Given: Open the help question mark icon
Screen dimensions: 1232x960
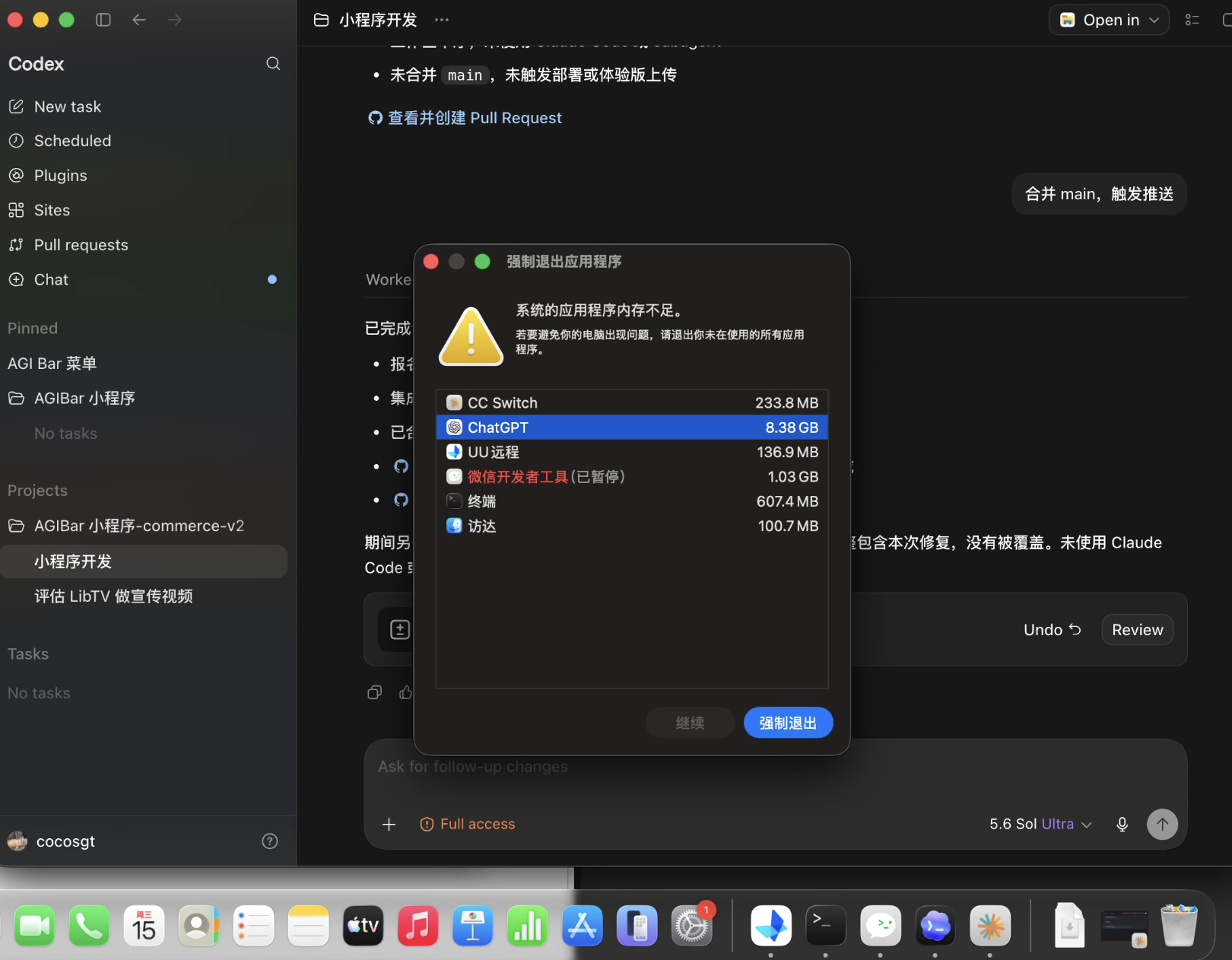Looking at the screenshot, I should pyautogui.click(x=270, y=841).
